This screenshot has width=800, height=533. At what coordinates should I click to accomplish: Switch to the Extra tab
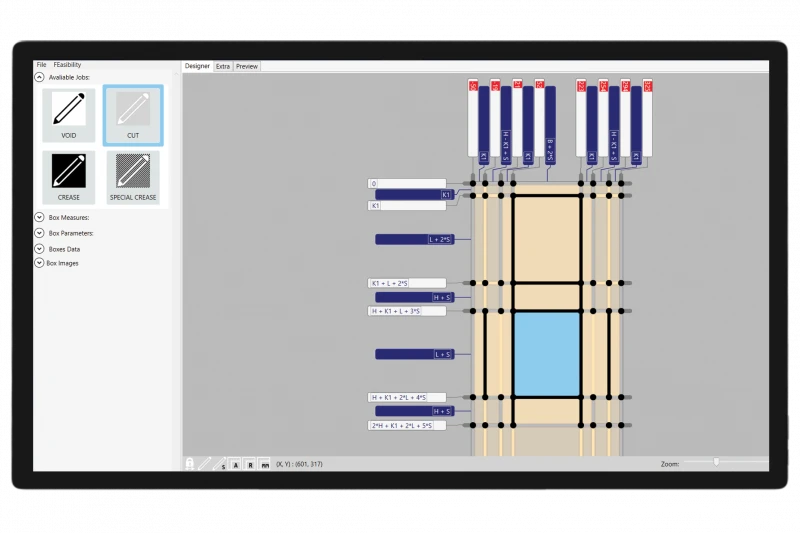tap(223, 66)
